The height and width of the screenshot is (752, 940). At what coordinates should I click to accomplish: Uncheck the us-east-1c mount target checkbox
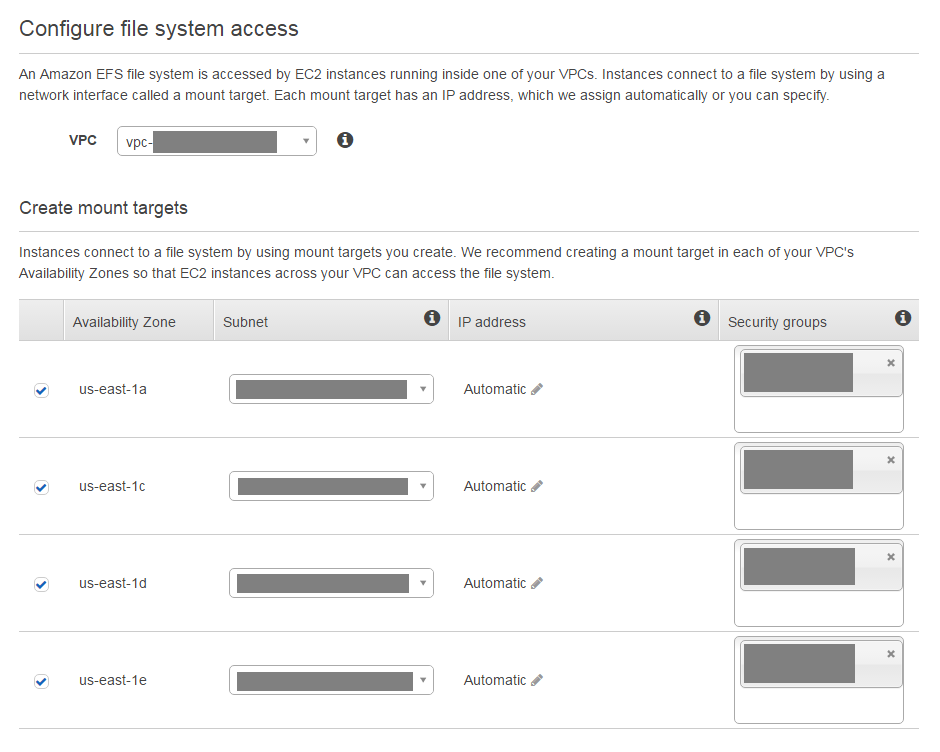pyautogui.click(x=41, y=487)
